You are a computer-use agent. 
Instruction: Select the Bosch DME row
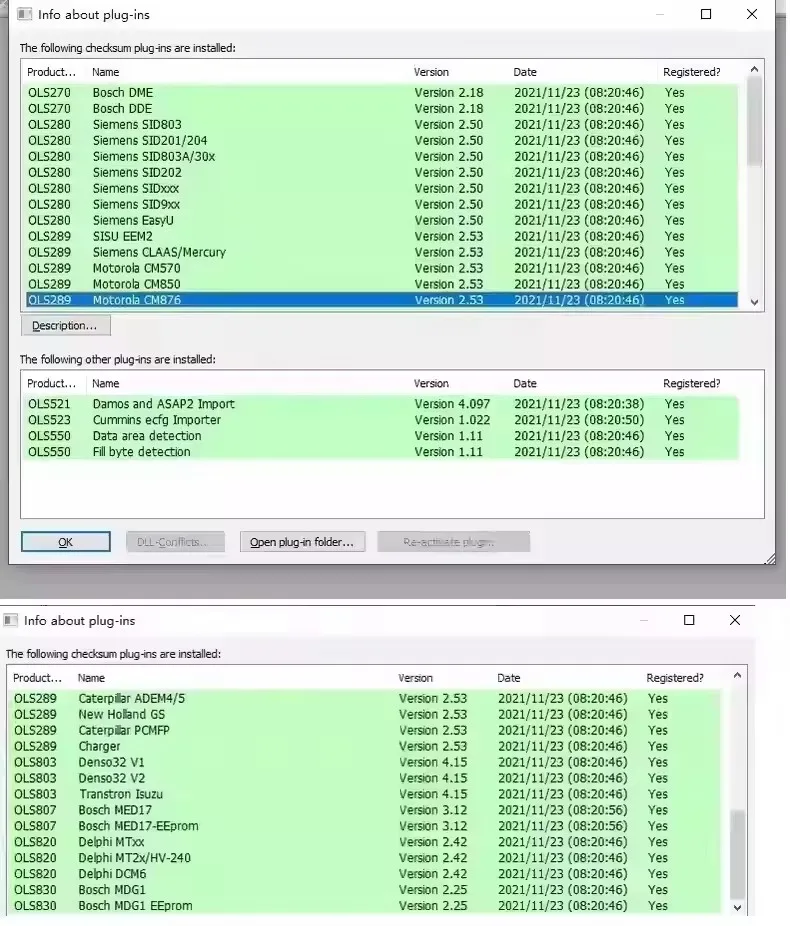pyautogui.click(x=382, y=93)
